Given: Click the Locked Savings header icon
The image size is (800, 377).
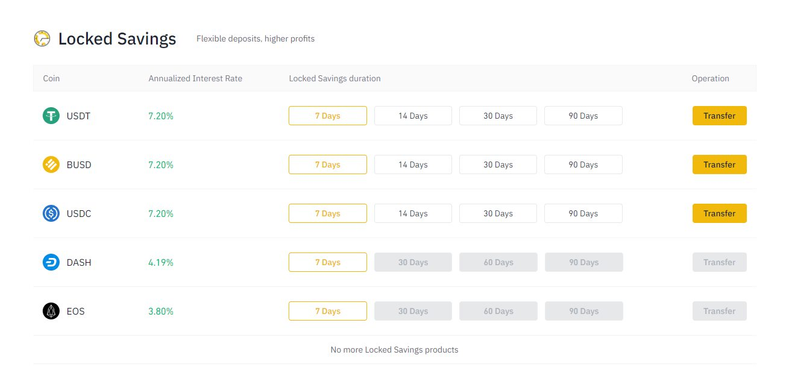Looking at the screenshot, I should pos(42,38).
